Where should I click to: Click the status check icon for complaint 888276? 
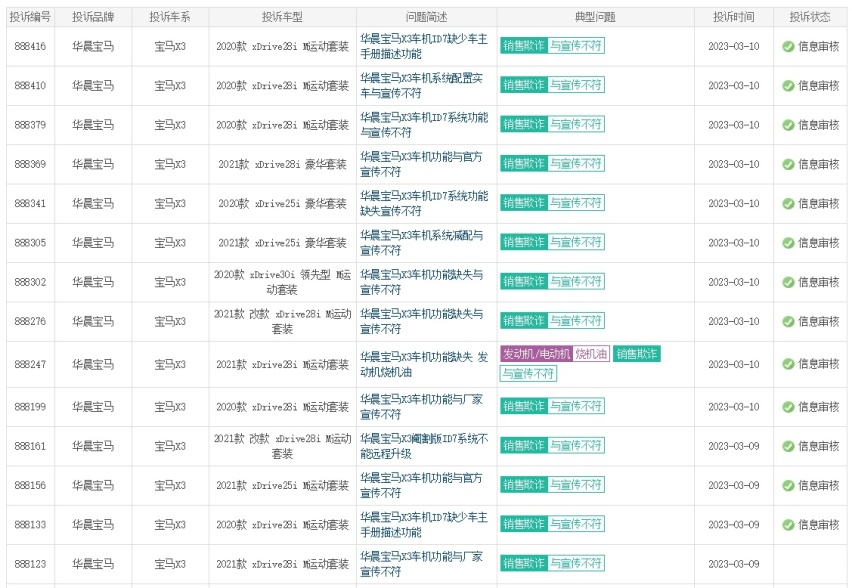[x=788, y=322]
